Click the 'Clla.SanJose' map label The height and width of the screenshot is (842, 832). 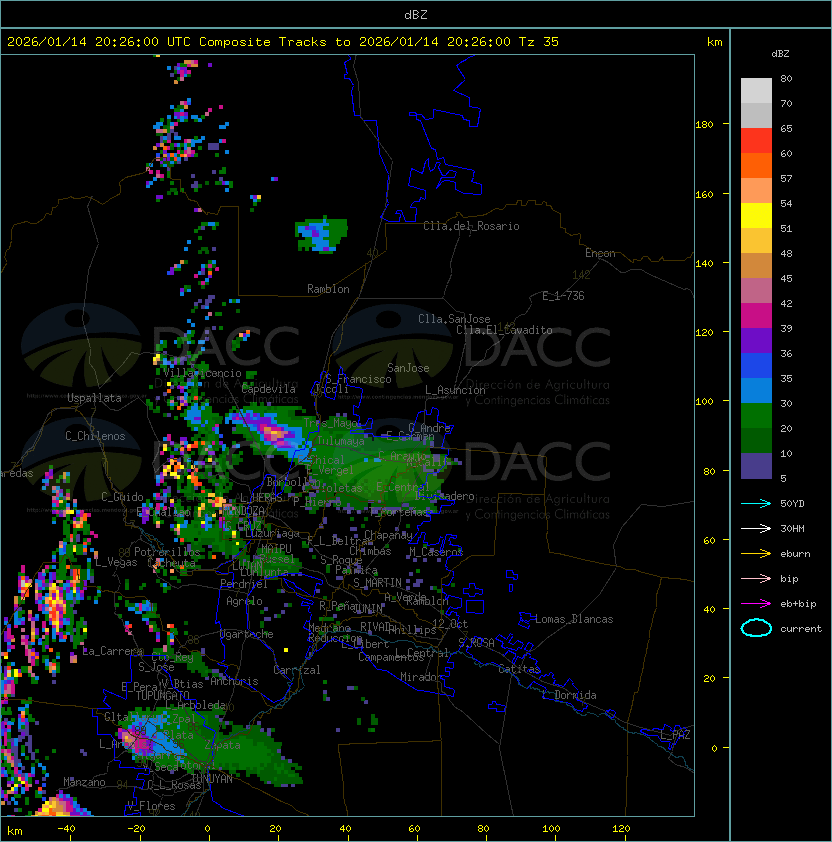(x=454, y=319)
